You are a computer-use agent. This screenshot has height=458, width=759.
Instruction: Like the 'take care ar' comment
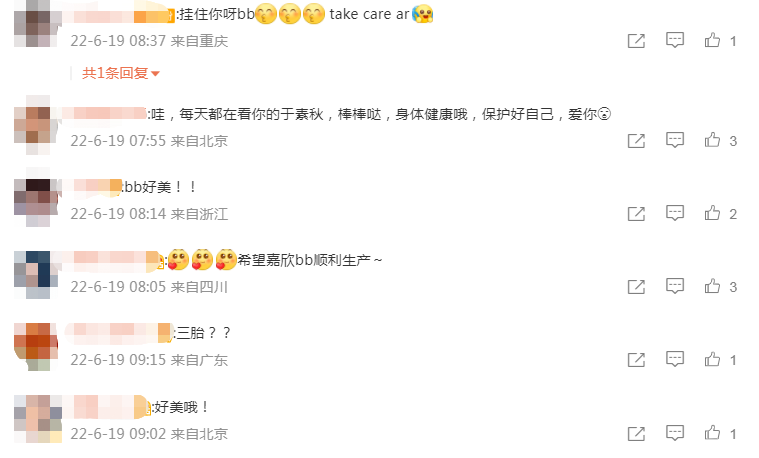713,41
